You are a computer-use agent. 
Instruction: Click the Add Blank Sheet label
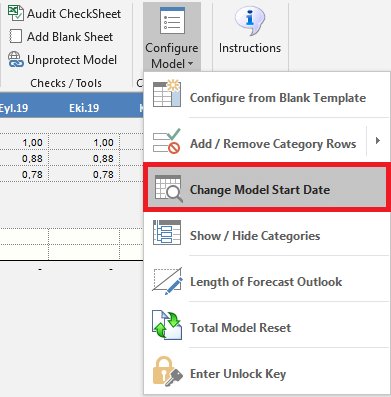pyautogui.click(x=70, y=37)
